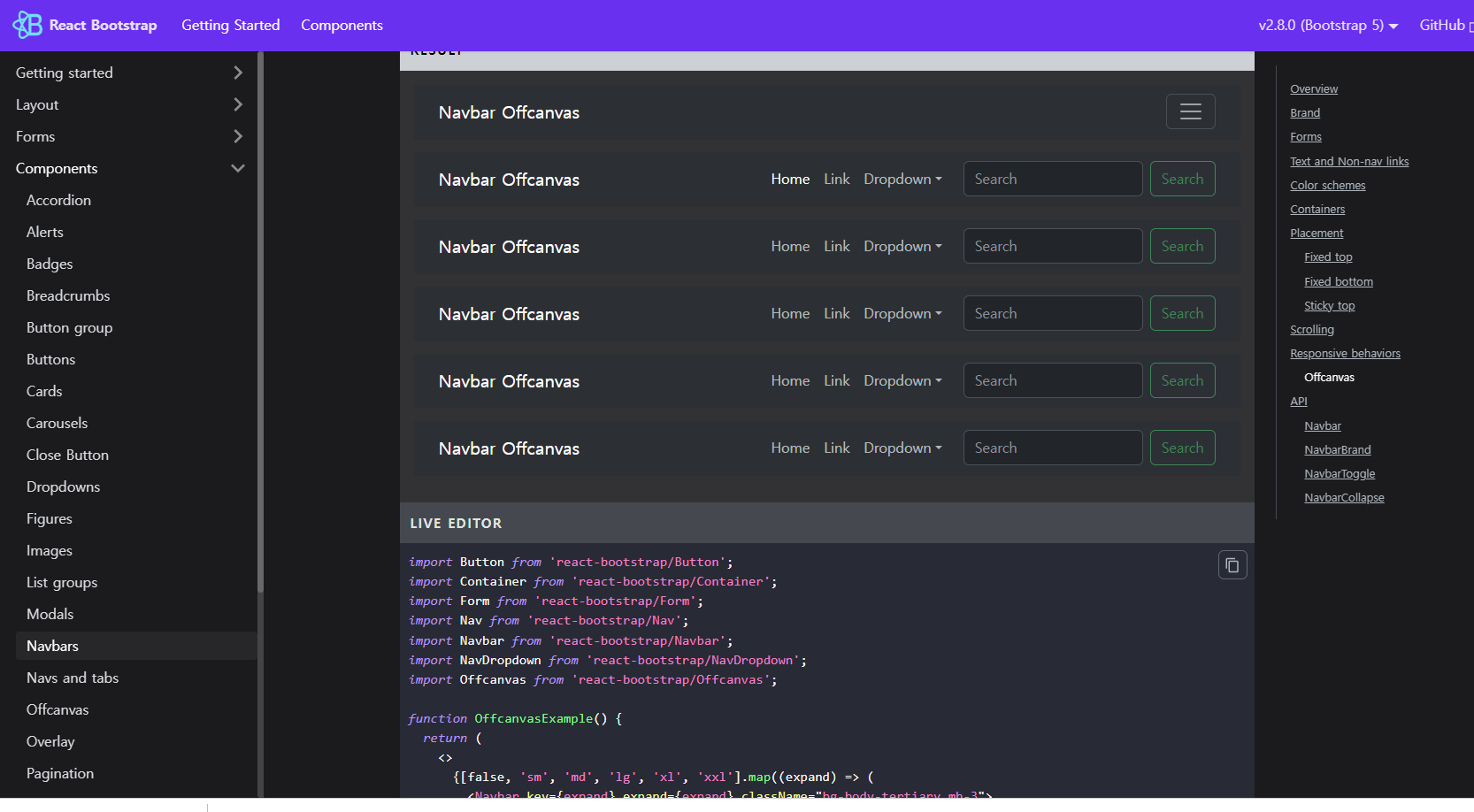Image resolution: width=1474 pixels, height=812 pixels.
Task: Select Overlay in the sidebar
Action: point(50,741)
